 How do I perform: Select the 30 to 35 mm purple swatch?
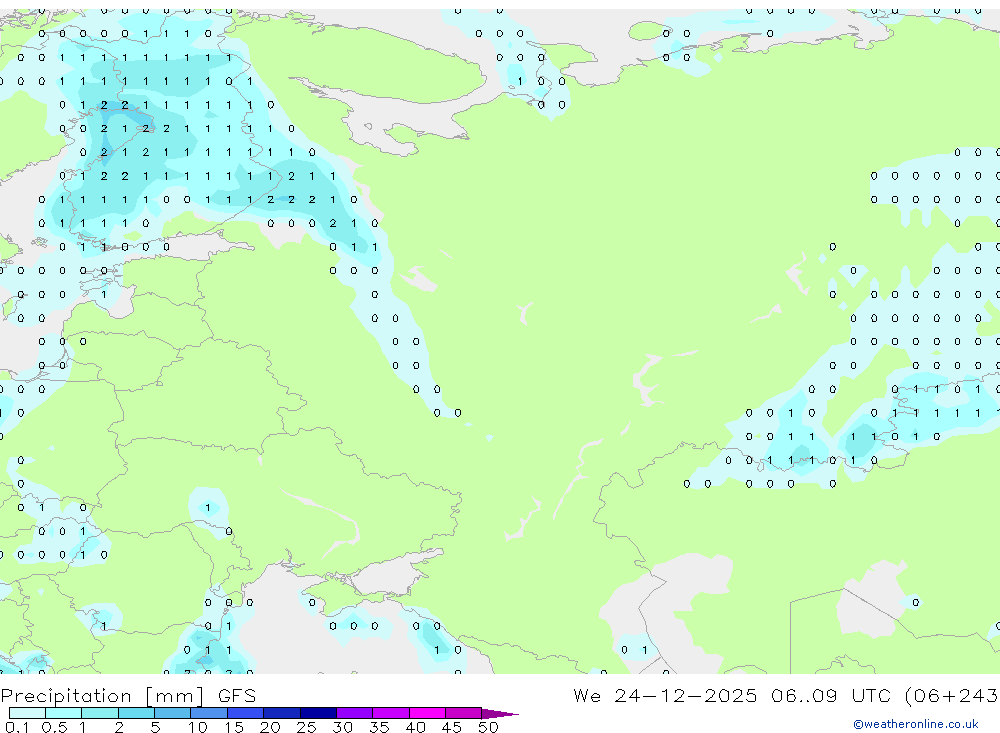point(355,713)
